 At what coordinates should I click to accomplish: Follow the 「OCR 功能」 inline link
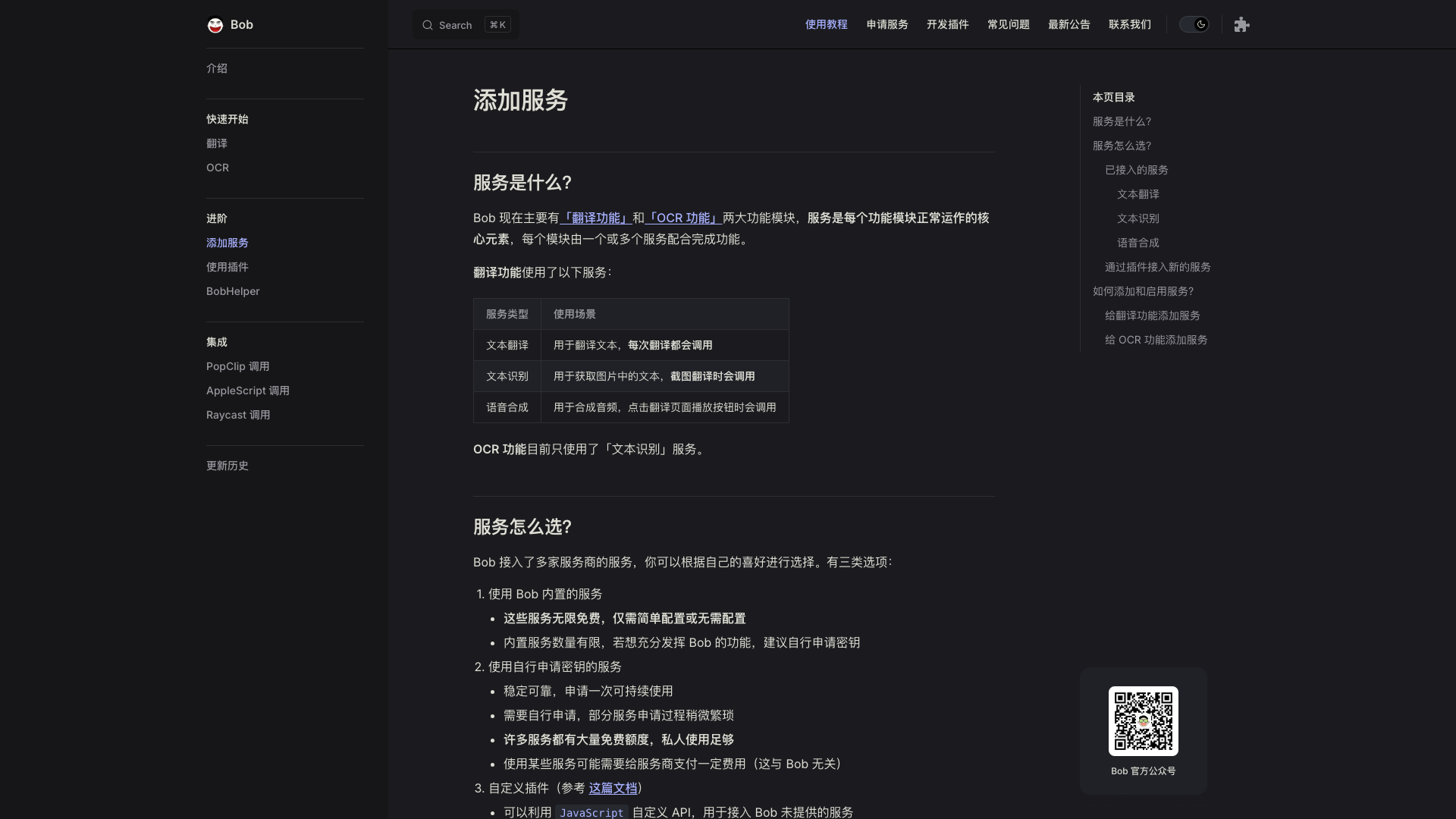(683, 218)
